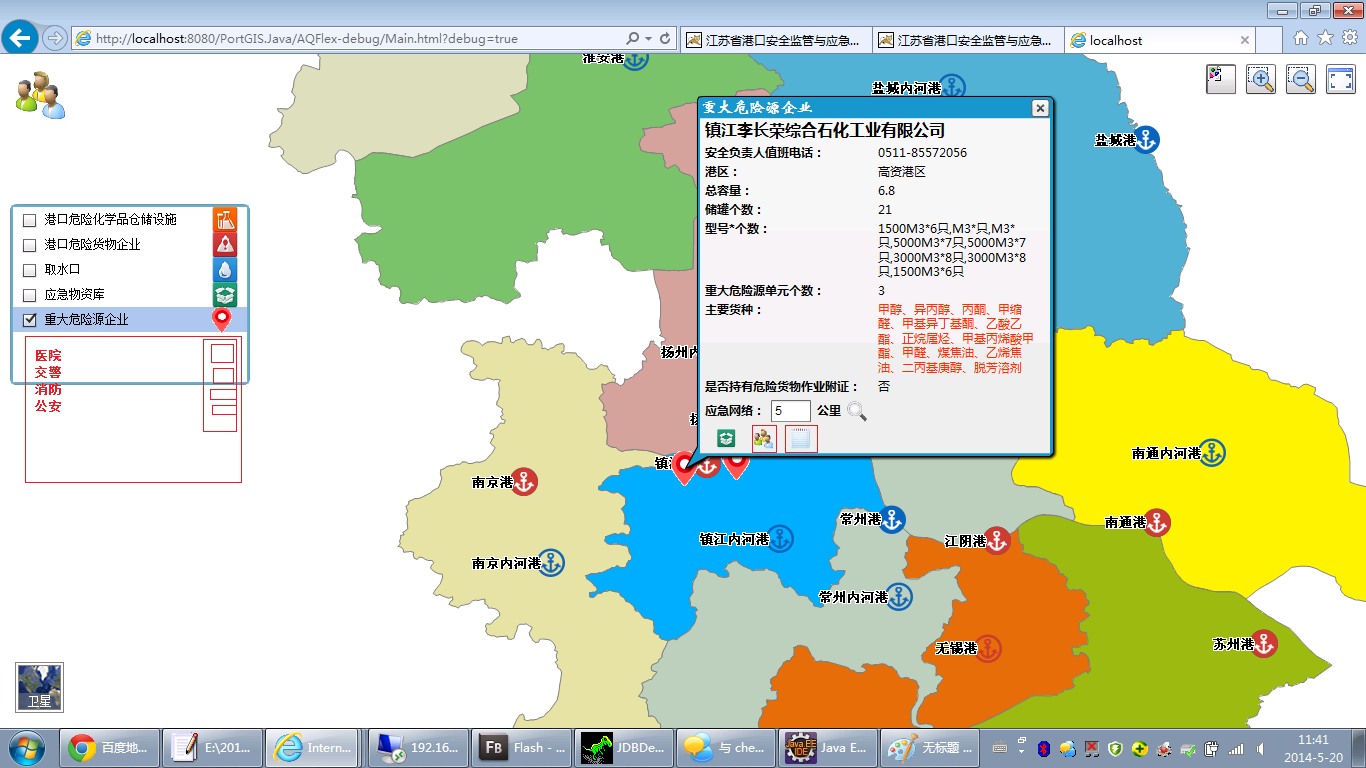Click the 应急网络 kilometers input field
Image resolution: width=1366 pixels, height=768 pixels.
point(790,411)
